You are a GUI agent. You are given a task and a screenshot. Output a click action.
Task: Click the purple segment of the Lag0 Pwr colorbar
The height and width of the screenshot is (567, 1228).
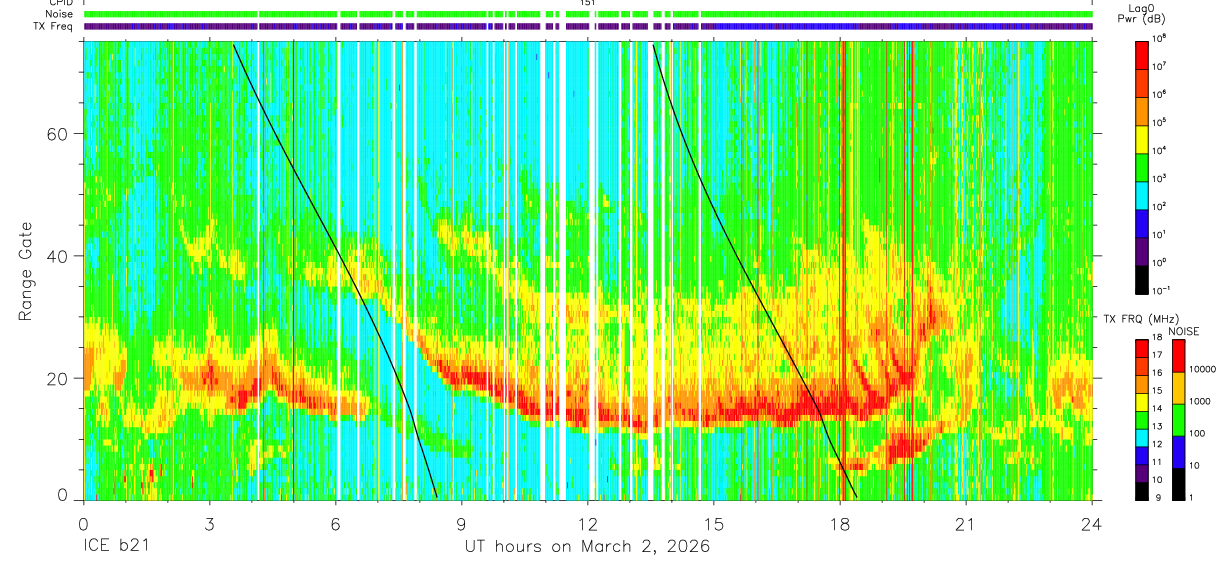pyautogui.click(x=1142, y=252)
